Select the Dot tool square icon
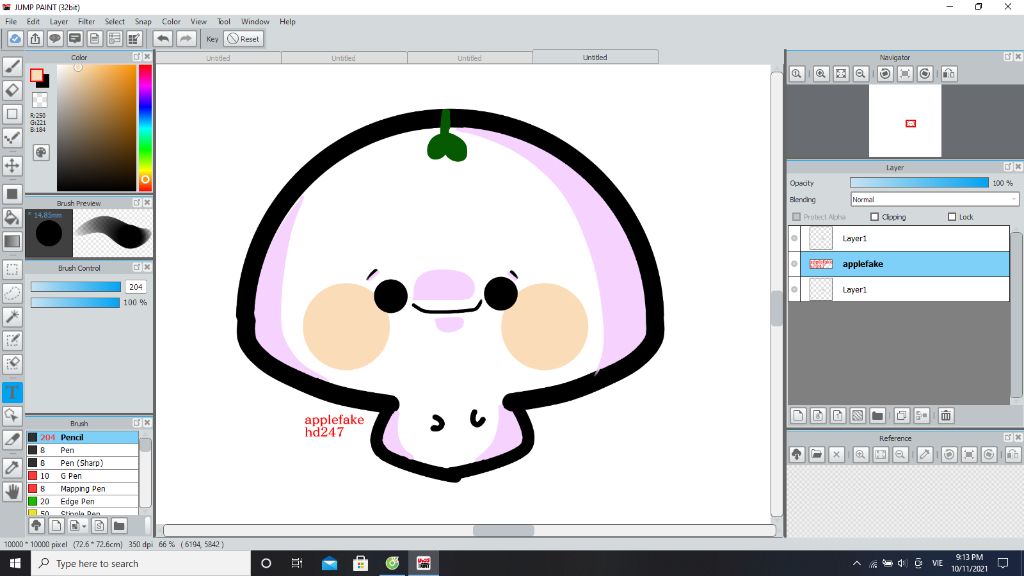 pyautogui.click(x=12, y=114)
